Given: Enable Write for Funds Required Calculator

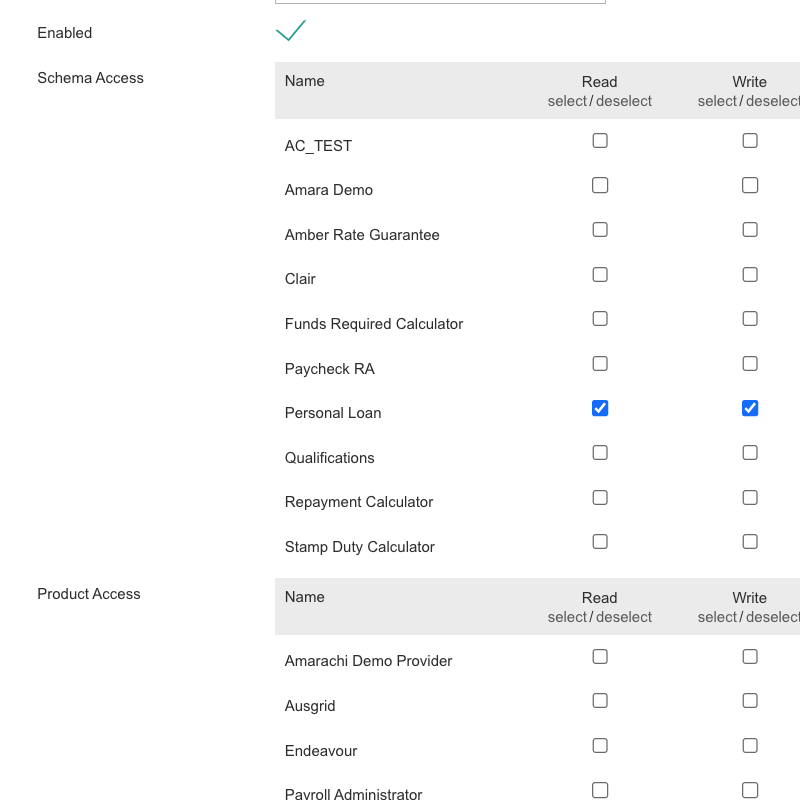Looking at the screenshot, I should coord(749,319).
